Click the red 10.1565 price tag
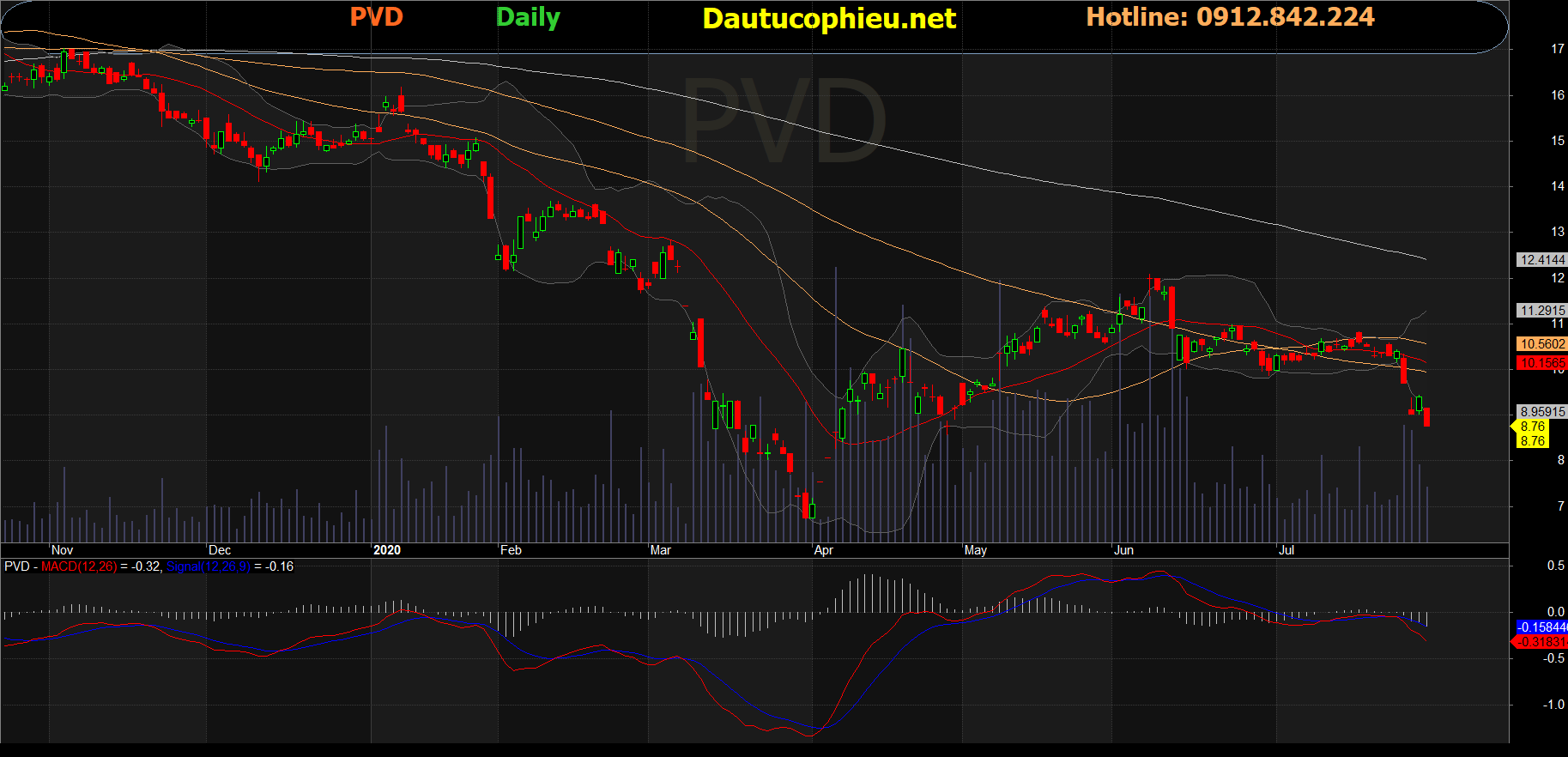1568x757 pixels. 1542,363
